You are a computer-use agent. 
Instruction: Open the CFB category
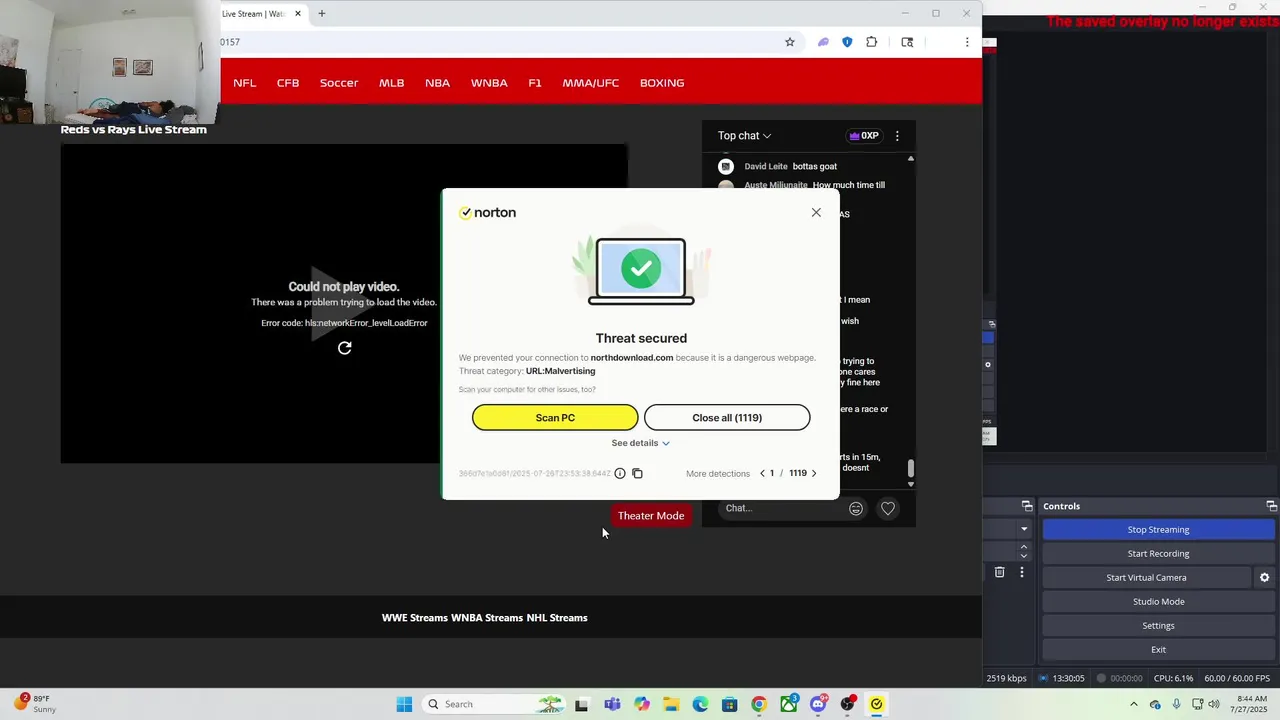coord(288,83)
